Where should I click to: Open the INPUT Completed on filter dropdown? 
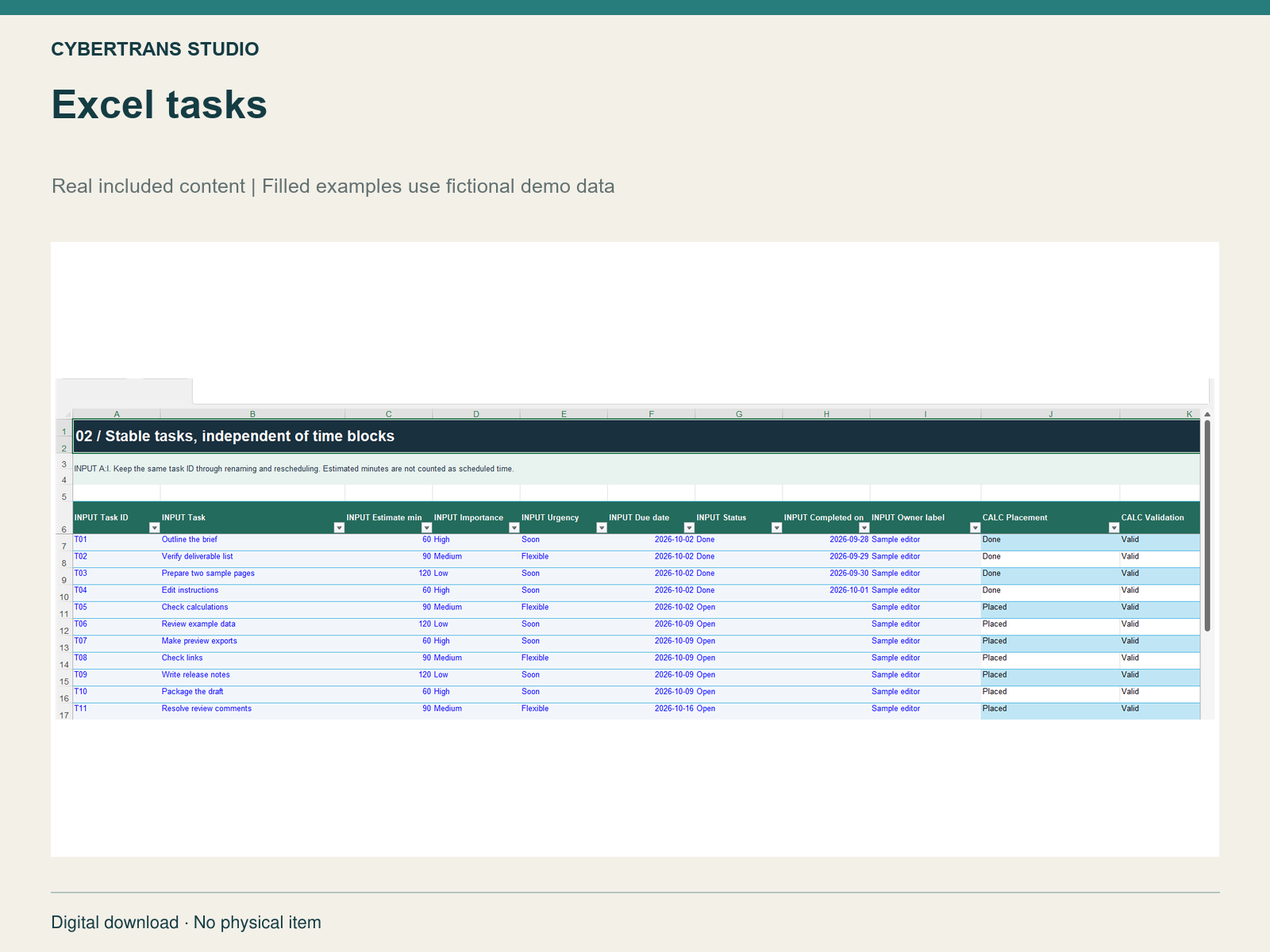(x=864, y=528)
